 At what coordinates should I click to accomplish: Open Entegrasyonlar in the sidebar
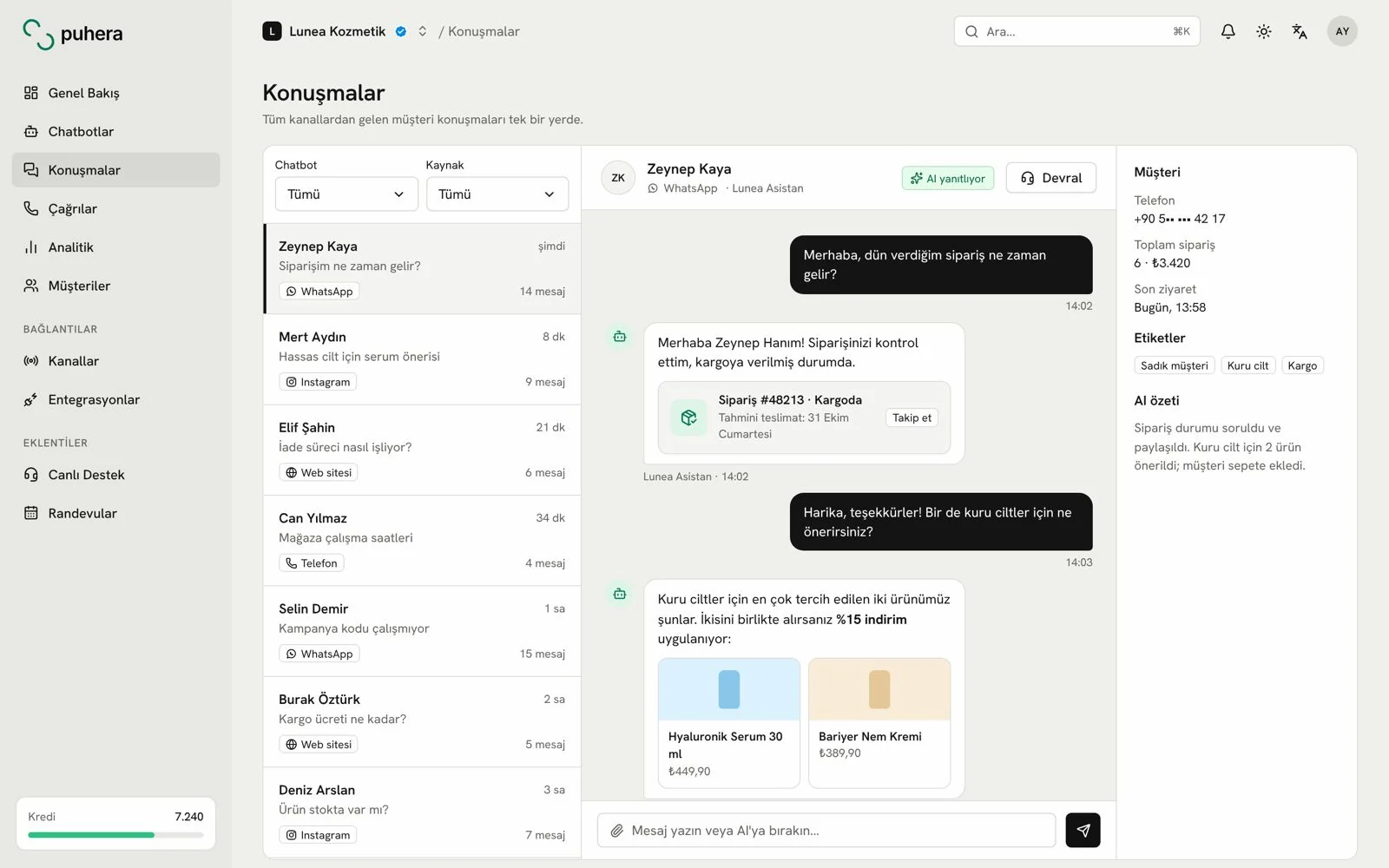click(x=115, y=400)
